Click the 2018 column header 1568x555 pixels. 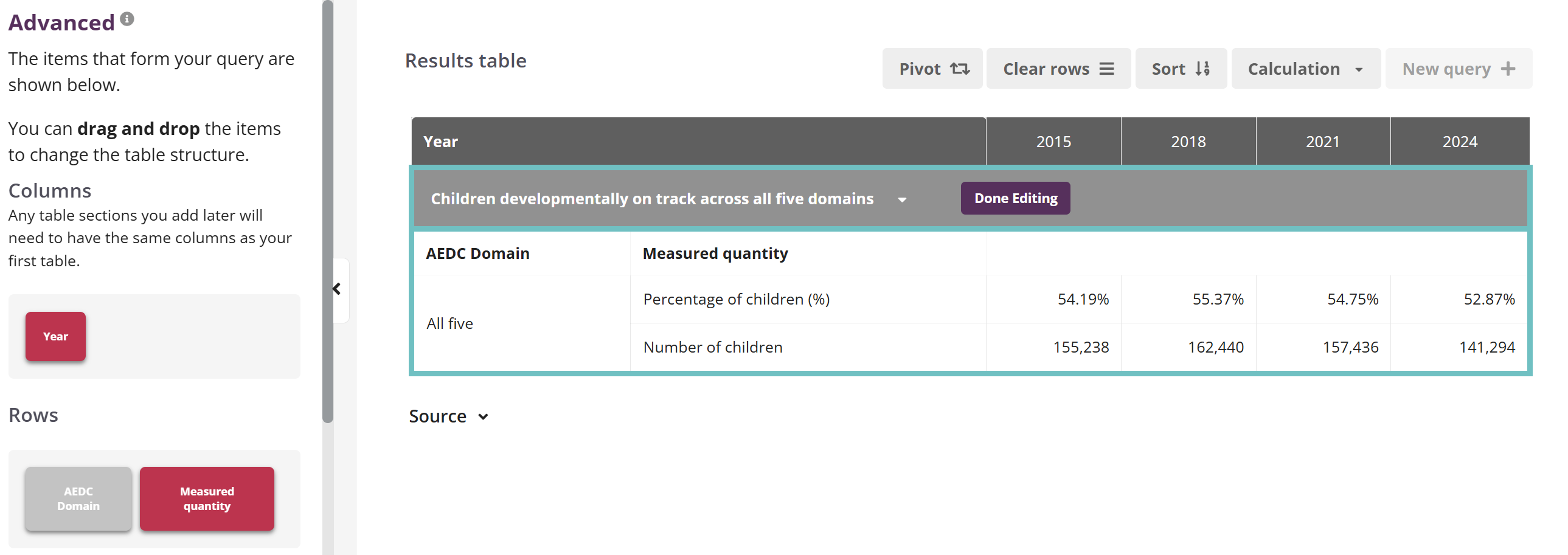tap(1188, 142)
